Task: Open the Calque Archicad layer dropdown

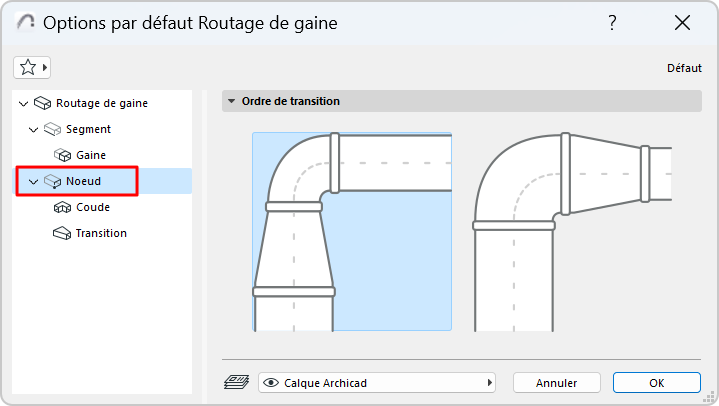Action: [378, 382]
